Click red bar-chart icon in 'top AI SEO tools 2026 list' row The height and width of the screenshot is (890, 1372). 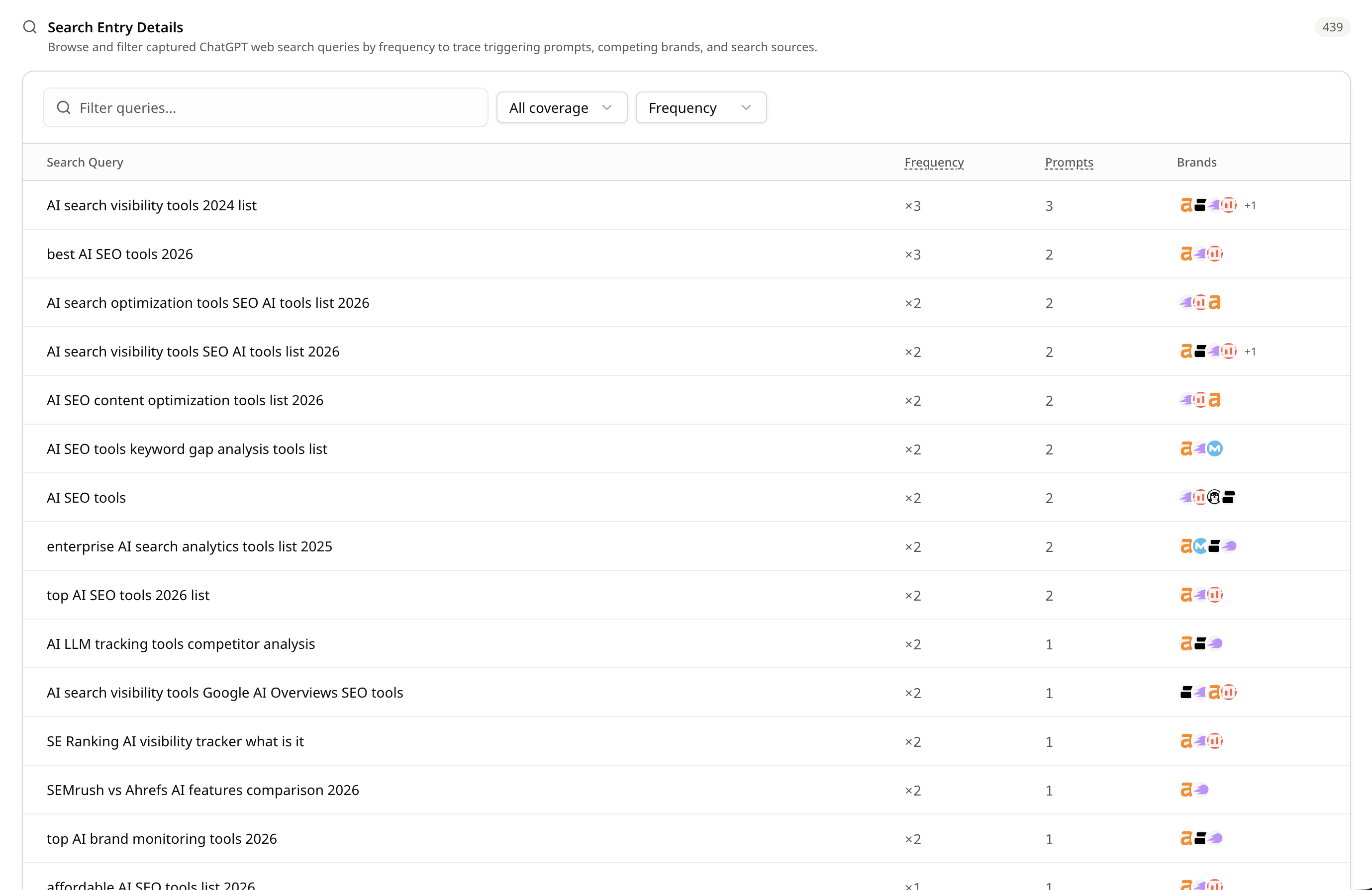pyautogui.click(x=1215, y=595)
